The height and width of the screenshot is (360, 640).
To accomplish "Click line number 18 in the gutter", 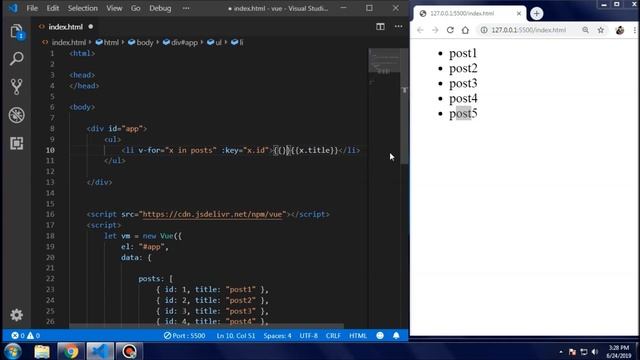I will 50,236.
